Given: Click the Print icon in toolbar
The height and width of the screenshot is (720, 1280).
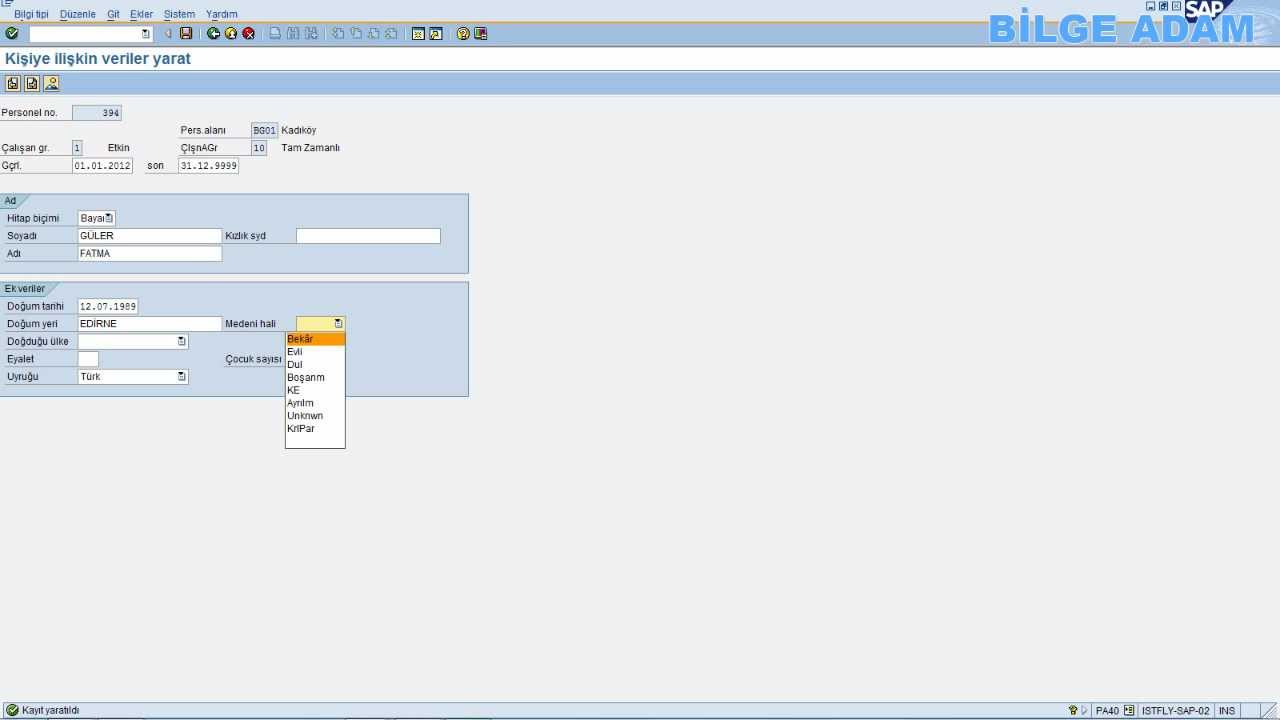Looking at the screenshot, I should pyautogui.click(x=276, y=34).
